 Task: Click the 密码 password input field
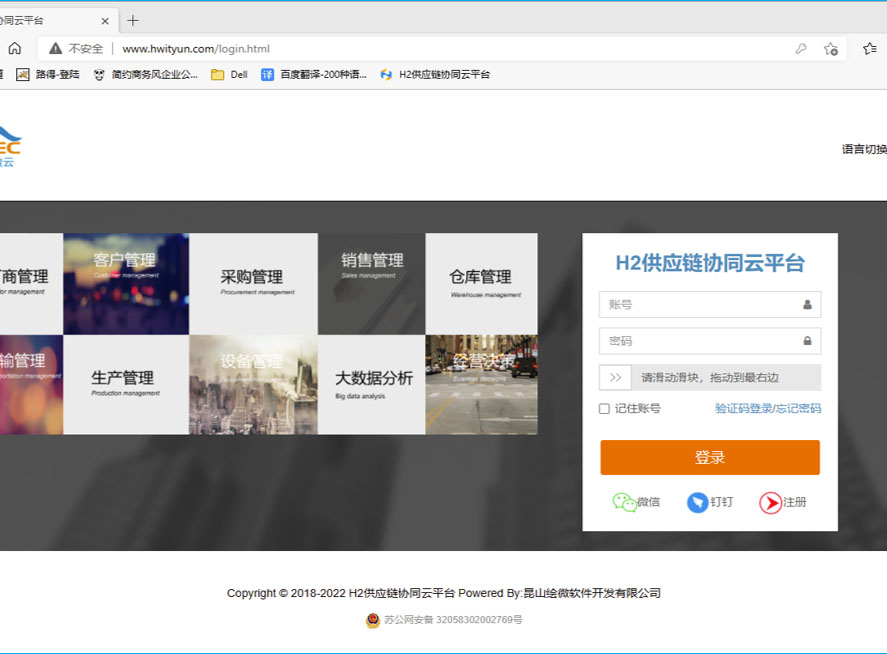pyautogui.click(x=710, y=341)
